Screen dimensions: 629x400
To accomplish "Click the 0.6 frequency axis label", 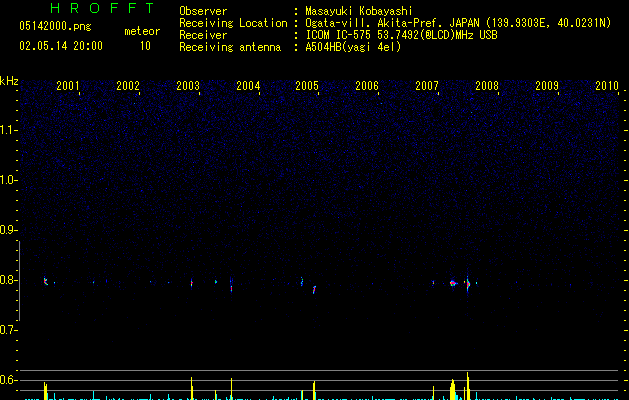I will (8, 380).
